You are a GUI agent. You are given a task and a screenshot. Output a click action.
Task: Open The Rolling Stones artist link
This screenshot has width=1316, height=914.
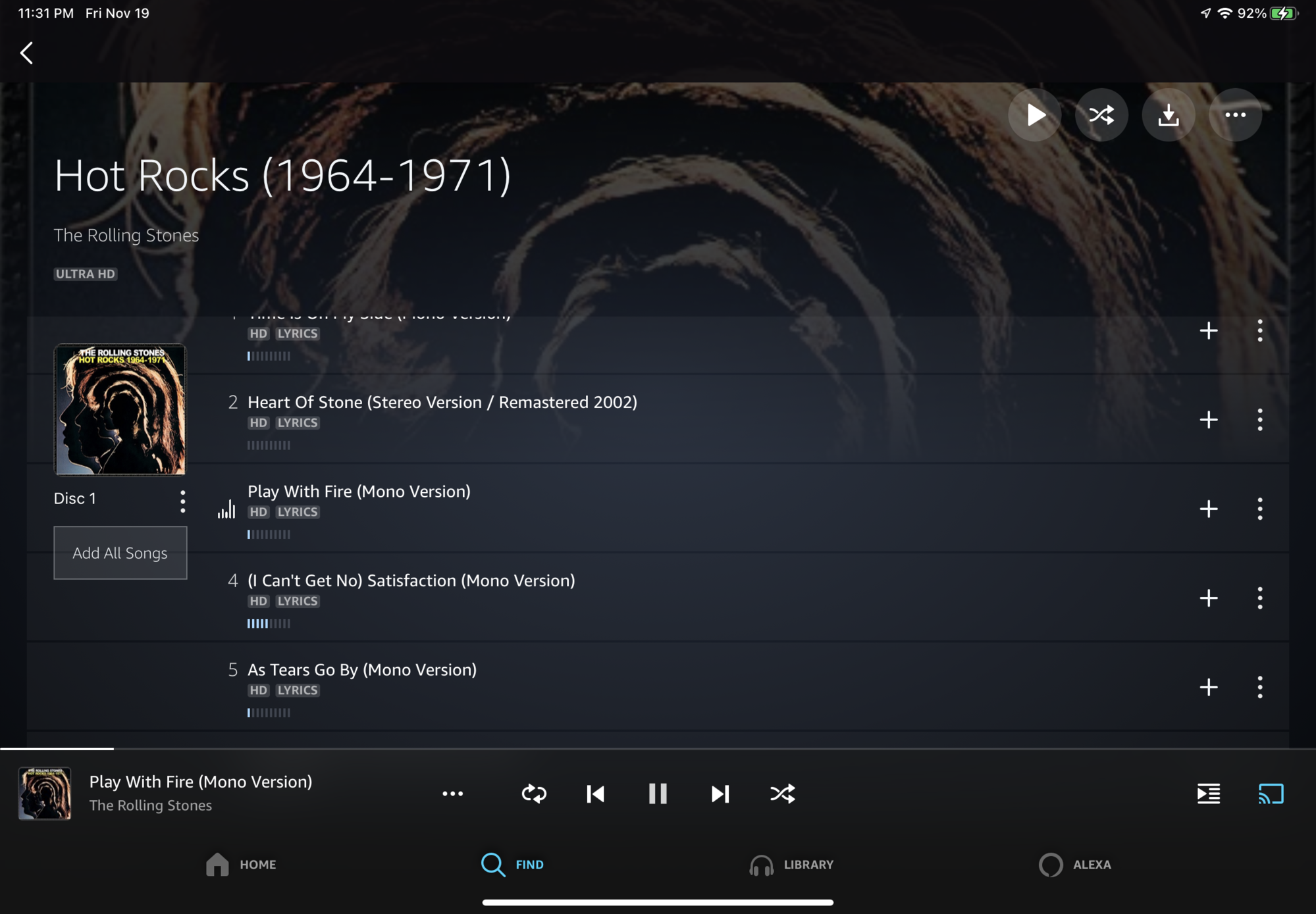126,236
